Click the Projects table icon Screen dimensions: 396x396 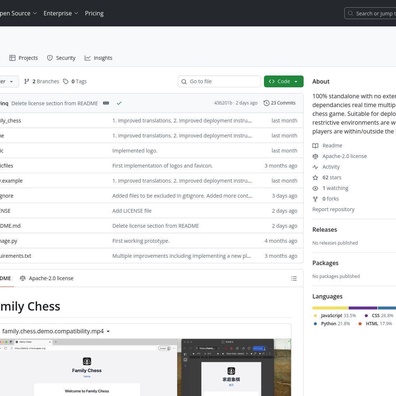coord(12,58)
